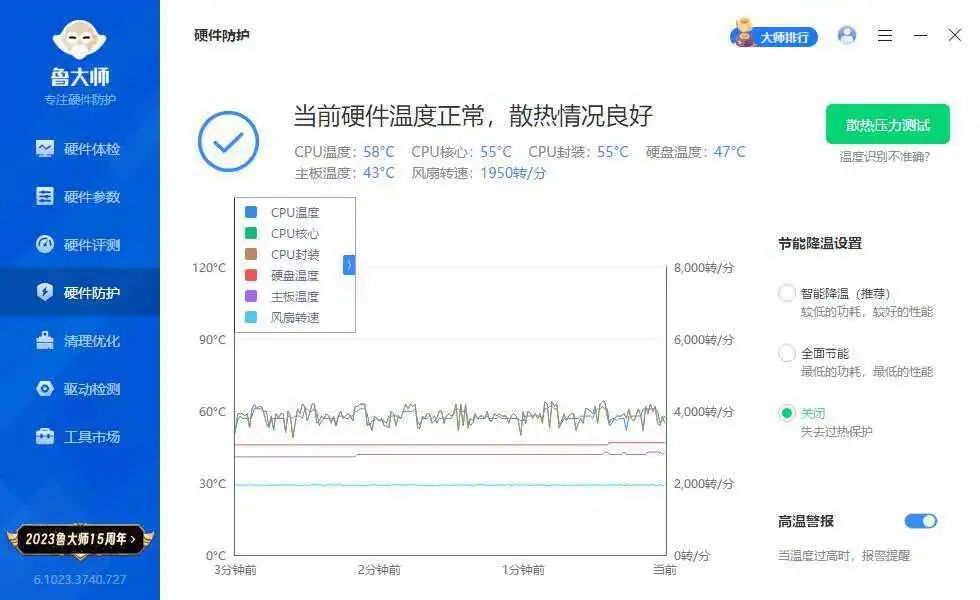This screenshot has width=980, height=600.
Task: Click the 硬件防护 shield icon
Action: click(45, 292)
